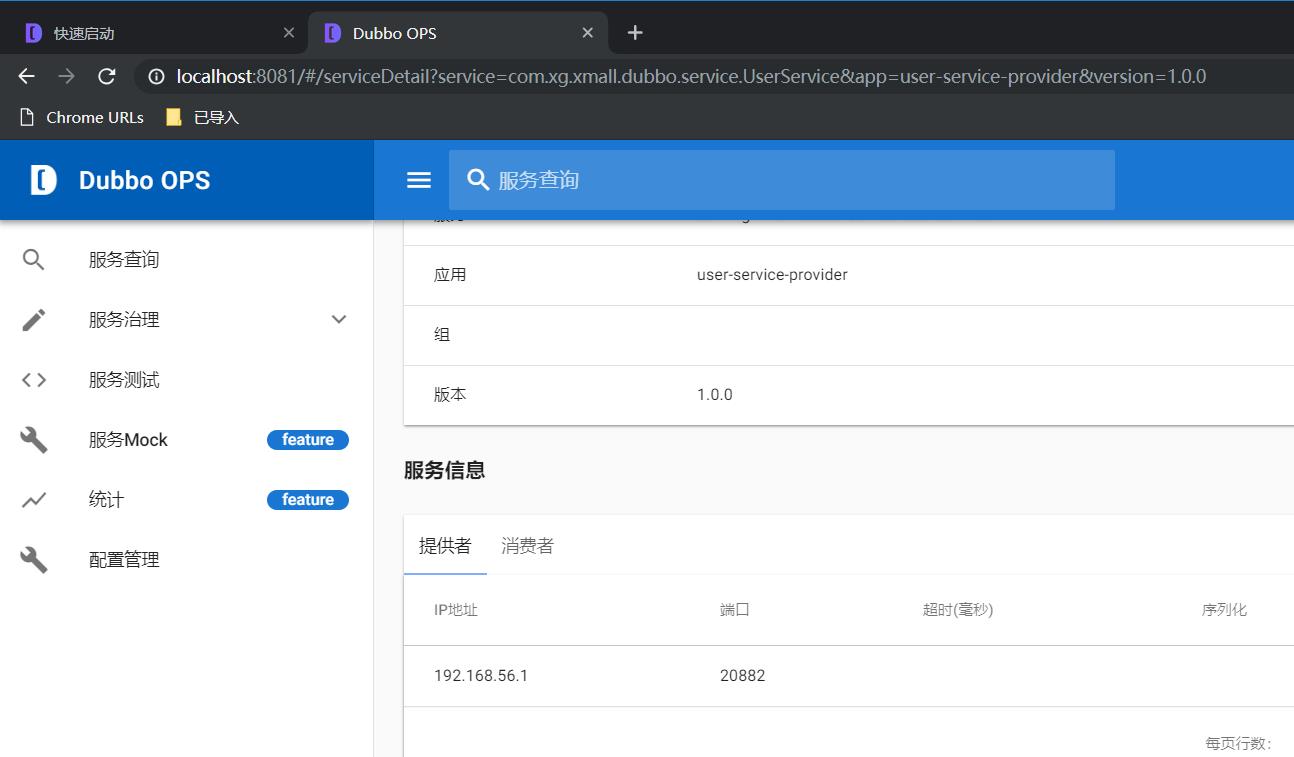Click the browser address bar URL
1294x757 pixels.
pos(691,76)
